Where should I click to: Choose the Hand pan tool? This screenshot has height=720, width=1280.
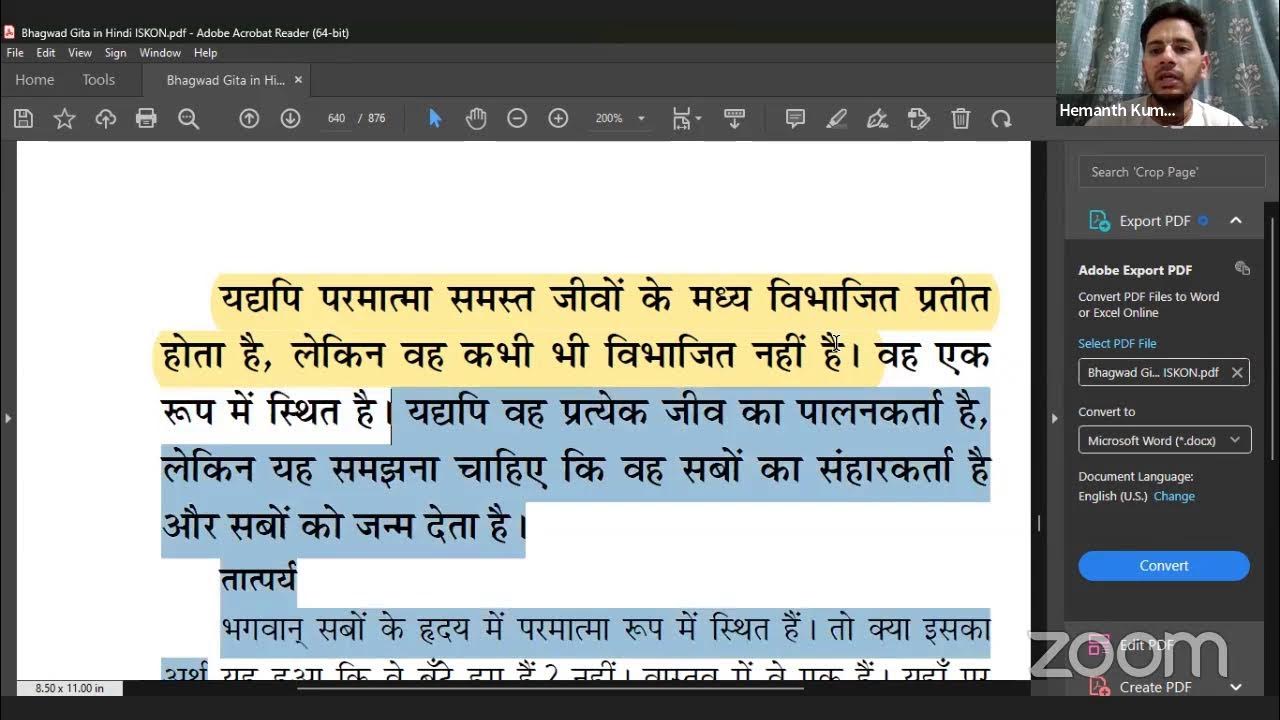coord(476,119)
